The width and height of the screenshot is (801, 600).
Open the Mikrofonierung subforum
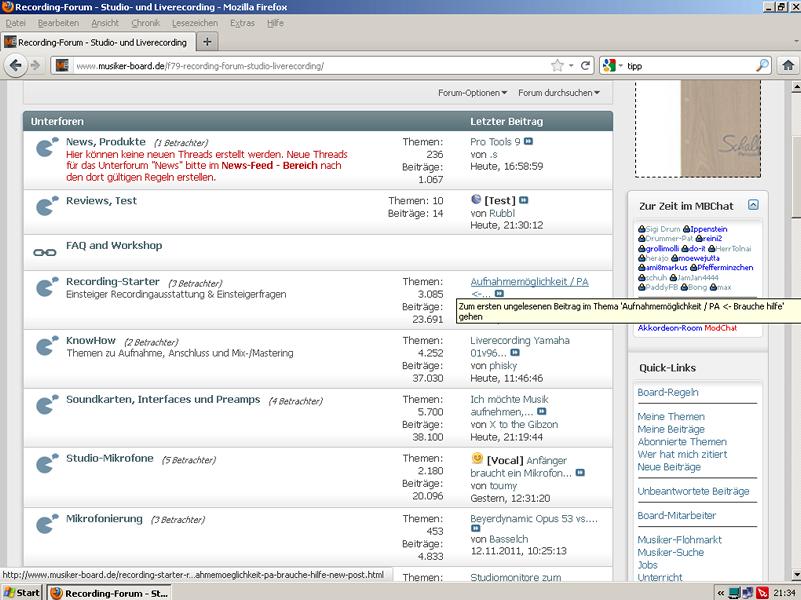coord(104,518)
